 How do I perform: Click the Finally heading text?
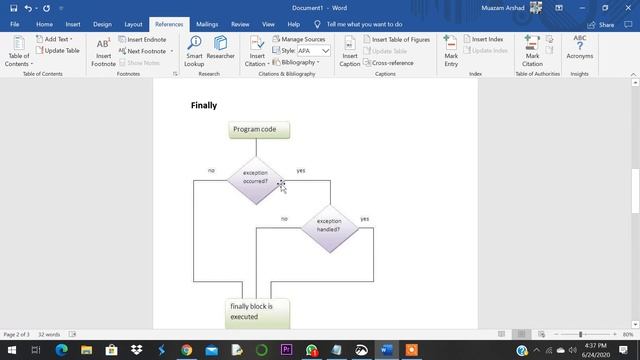(204, 105)
